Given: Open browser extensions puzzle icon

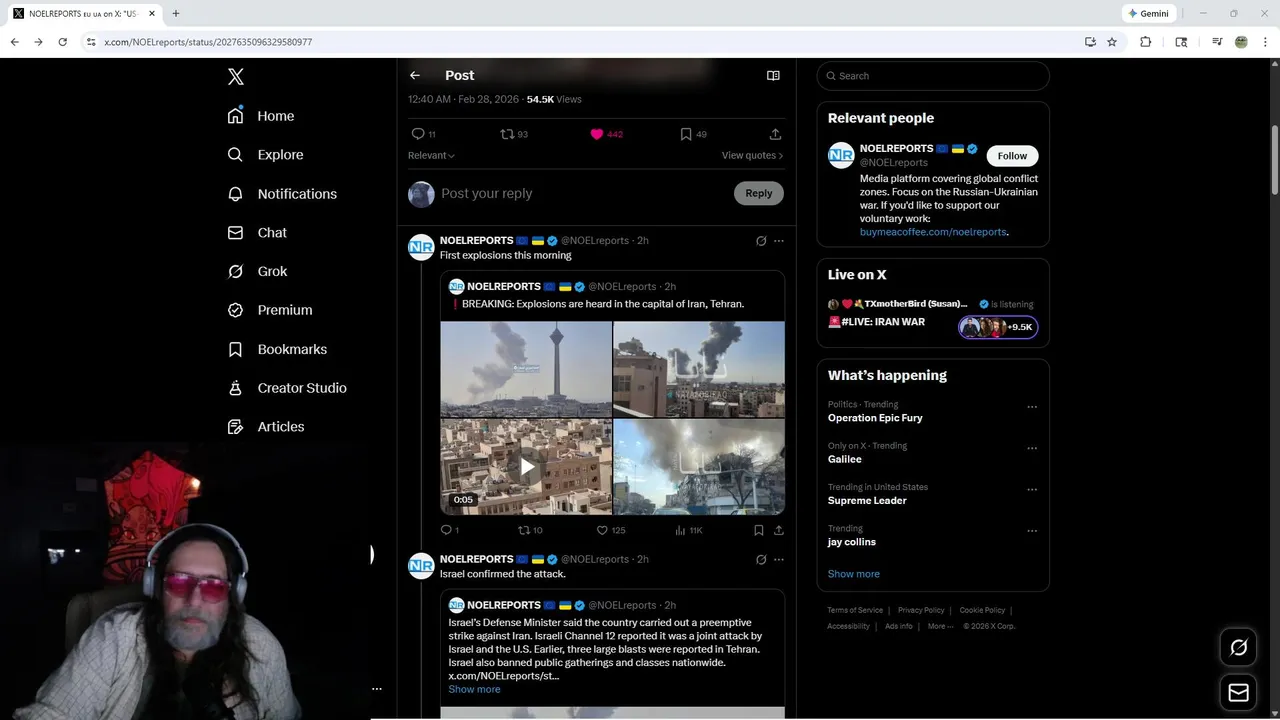Looking at the screenshot, I should 1146,42.
